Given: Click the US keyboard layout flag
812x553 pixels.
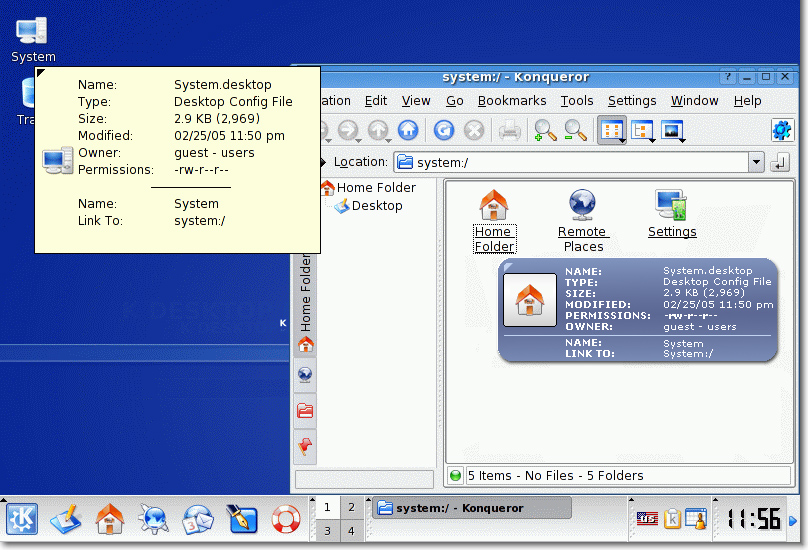Looking at the screenshot, I should point(647,518).
